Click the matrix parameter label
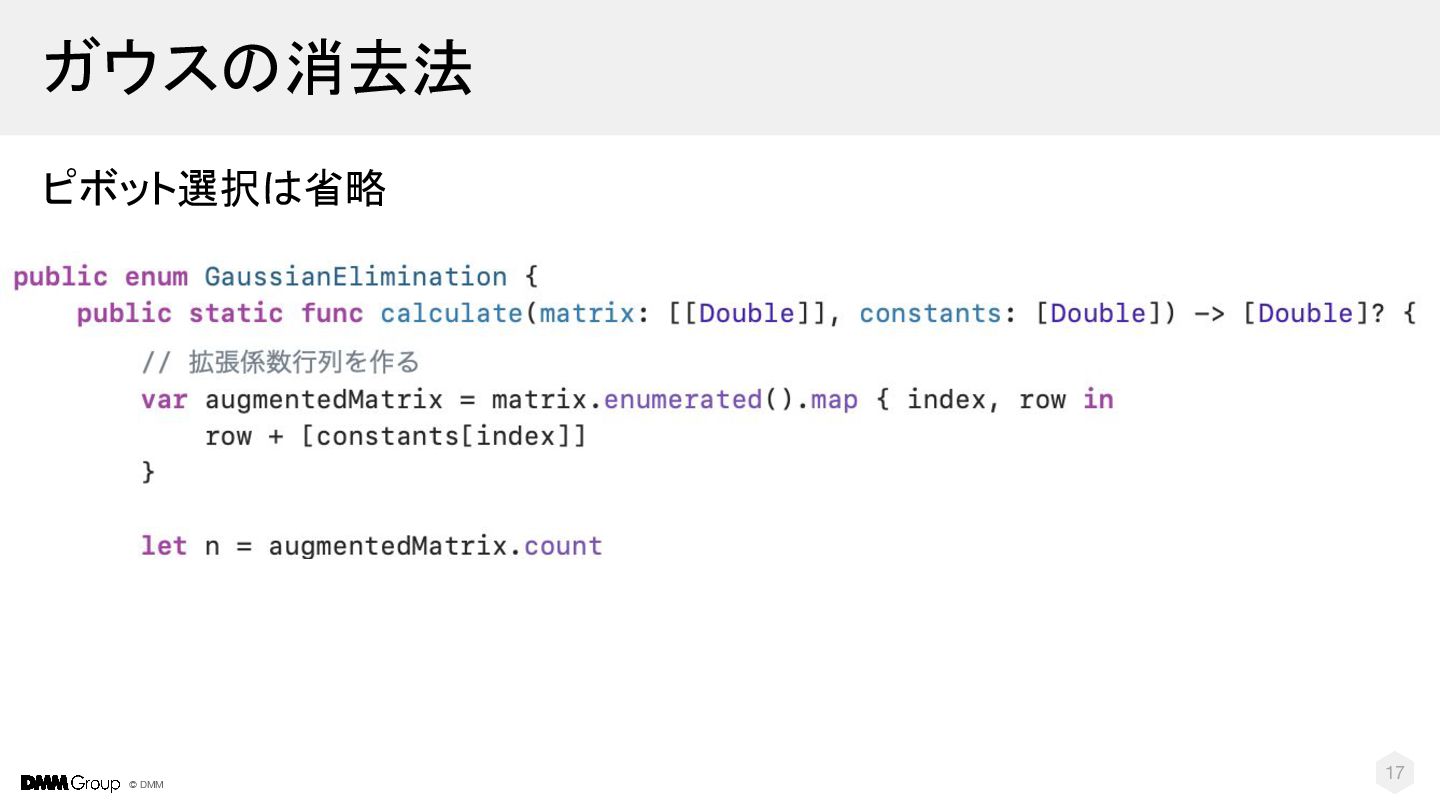The height and width of the screenshot is (810, 1440). point(587,313)
